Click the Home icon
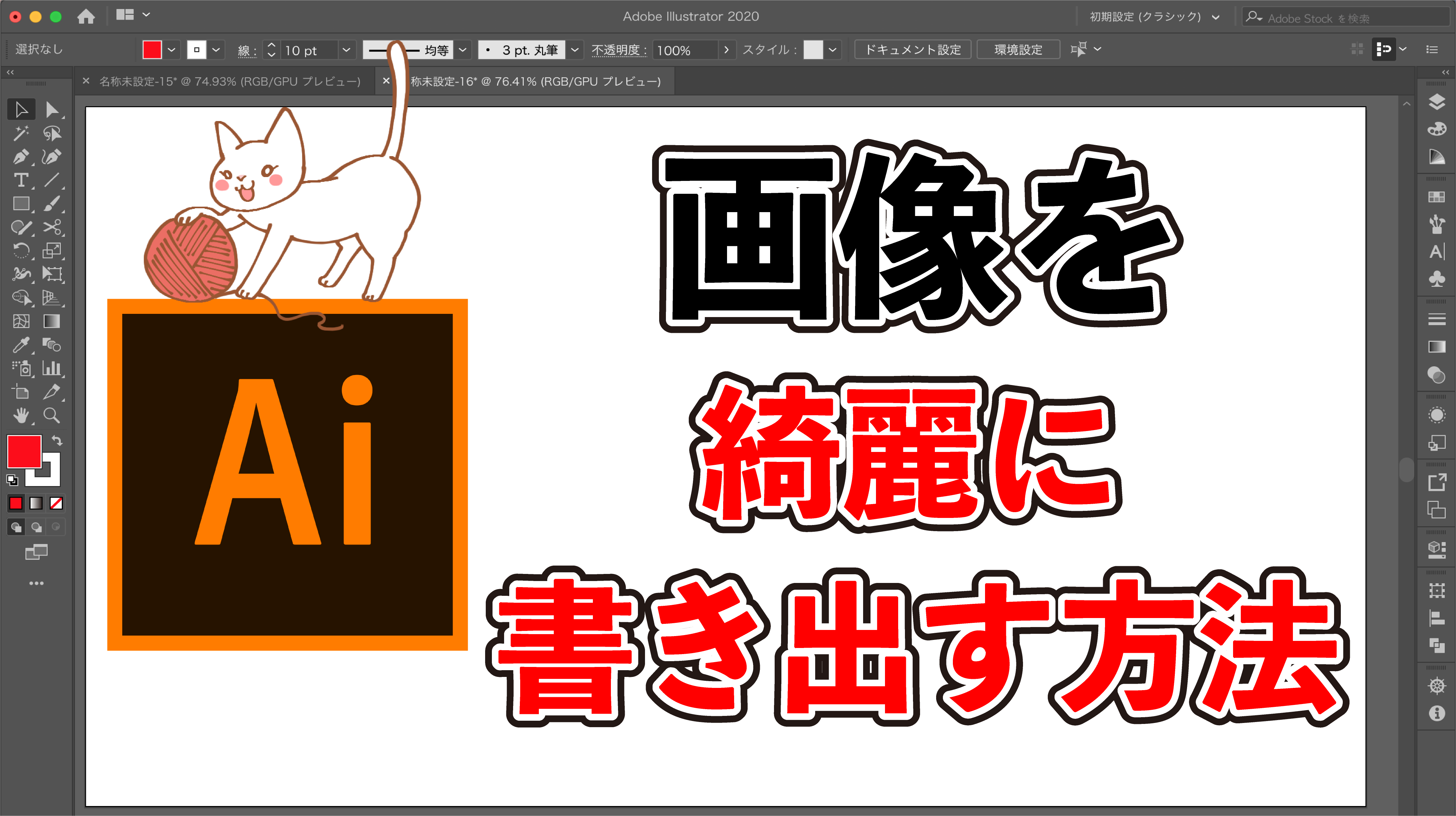 tap(86, 16)
